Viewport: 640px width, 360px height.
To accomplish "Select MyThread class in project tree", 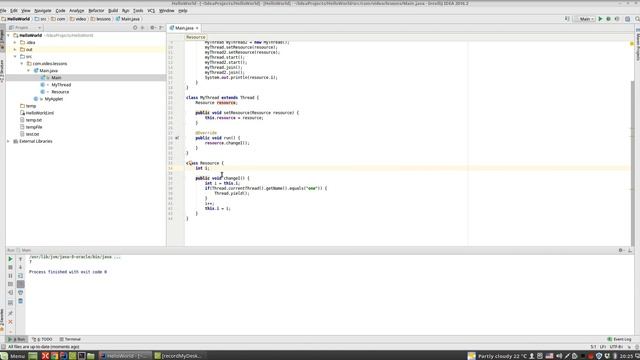I will (x=61, y=85).
